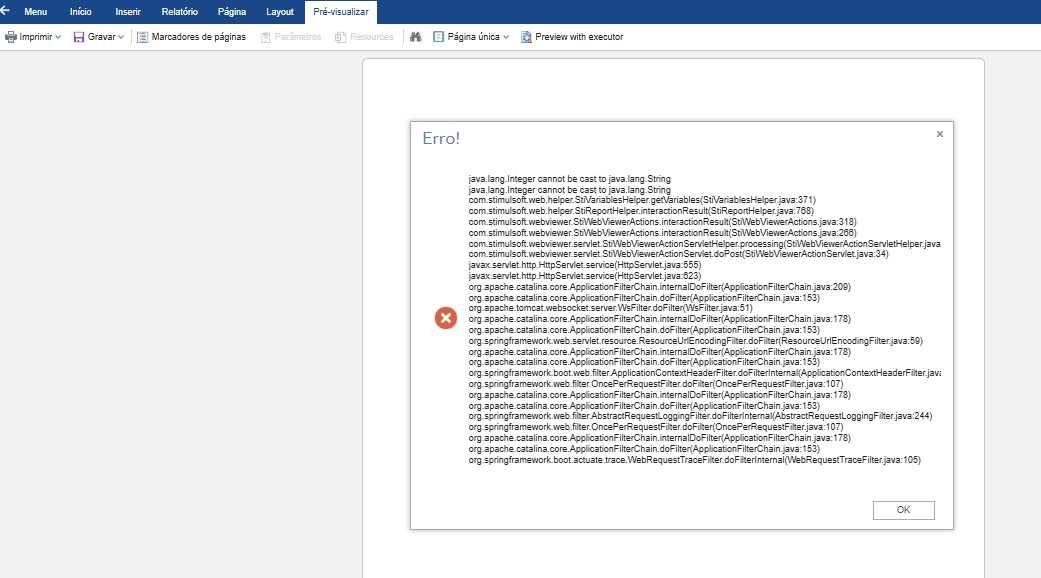Open the Menu tab

[x=35, y=12]
